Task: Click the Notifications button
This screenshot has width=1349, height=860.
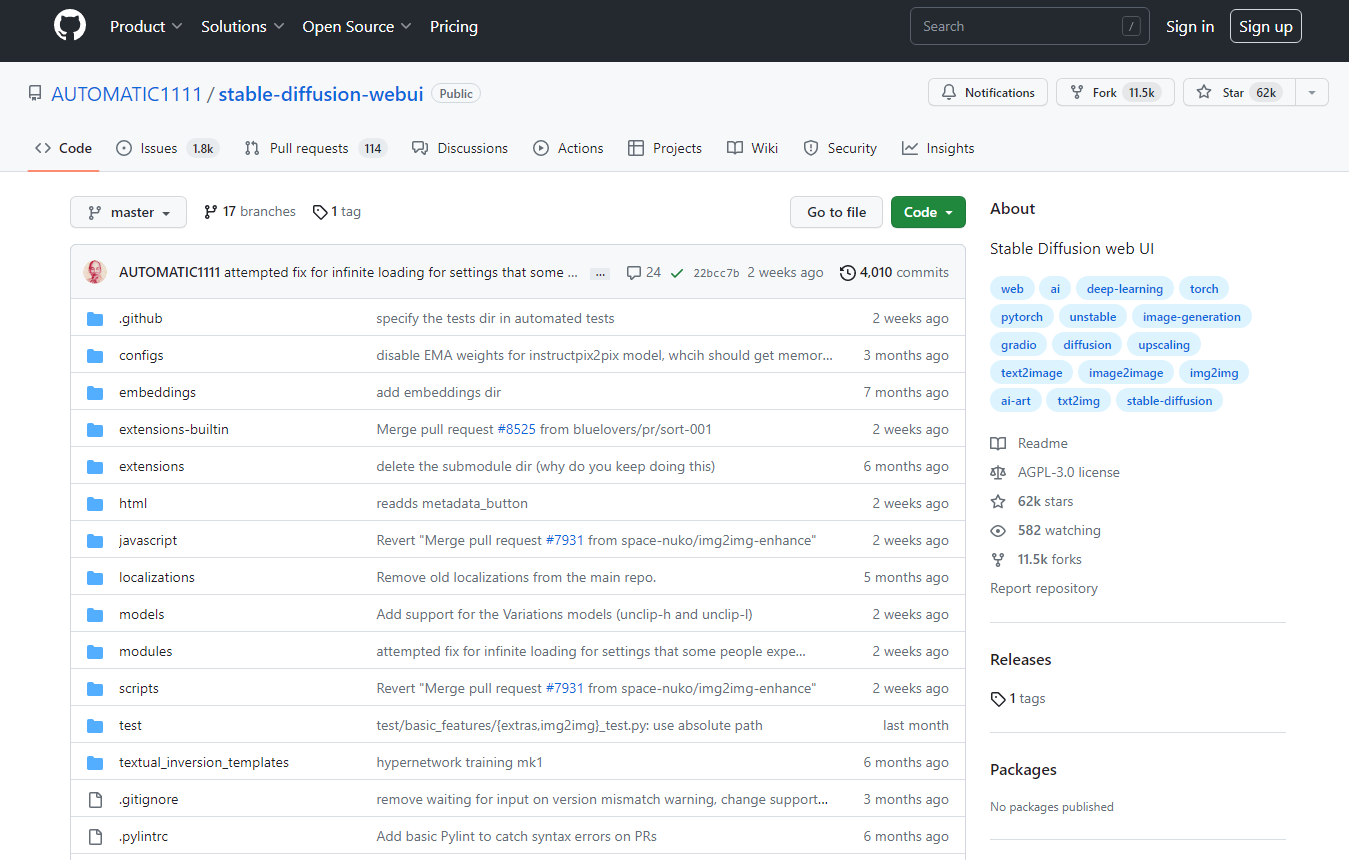Action: point(988,92)
